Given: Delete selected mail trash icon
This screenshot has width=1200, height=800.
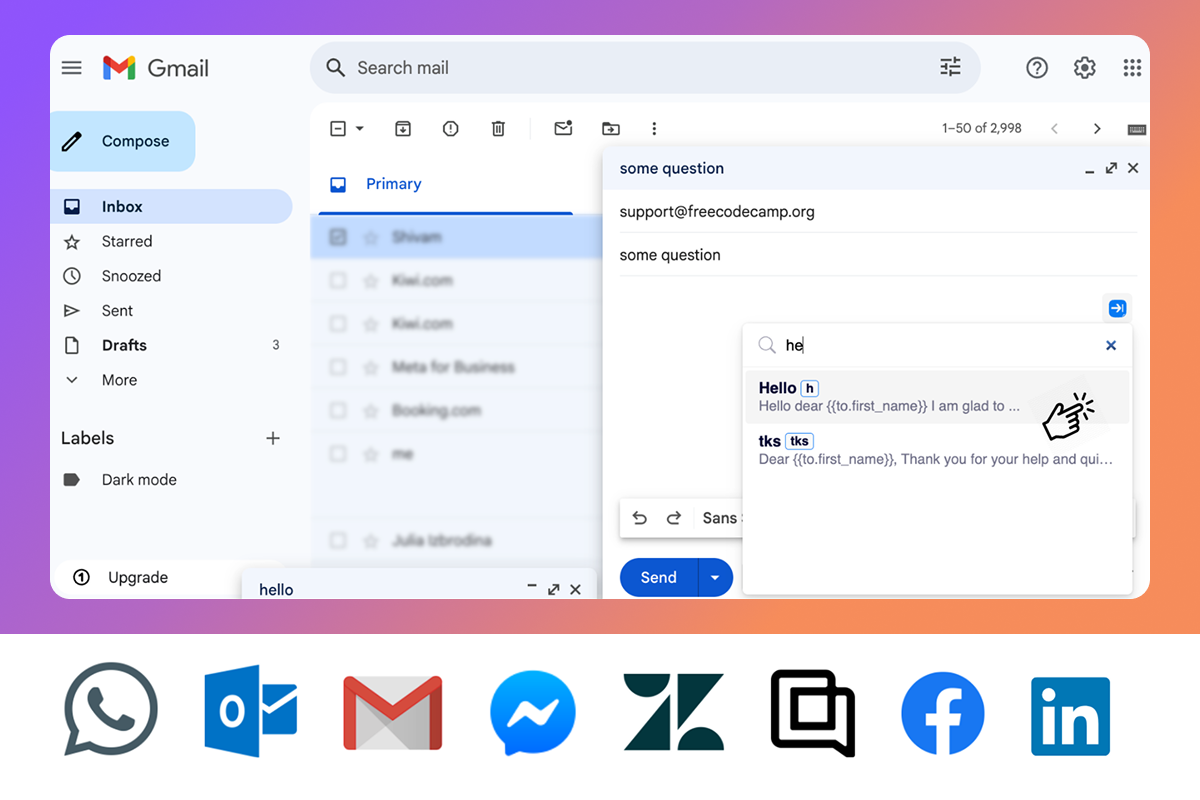Looking at the screenshot, I should pos(498,128).
